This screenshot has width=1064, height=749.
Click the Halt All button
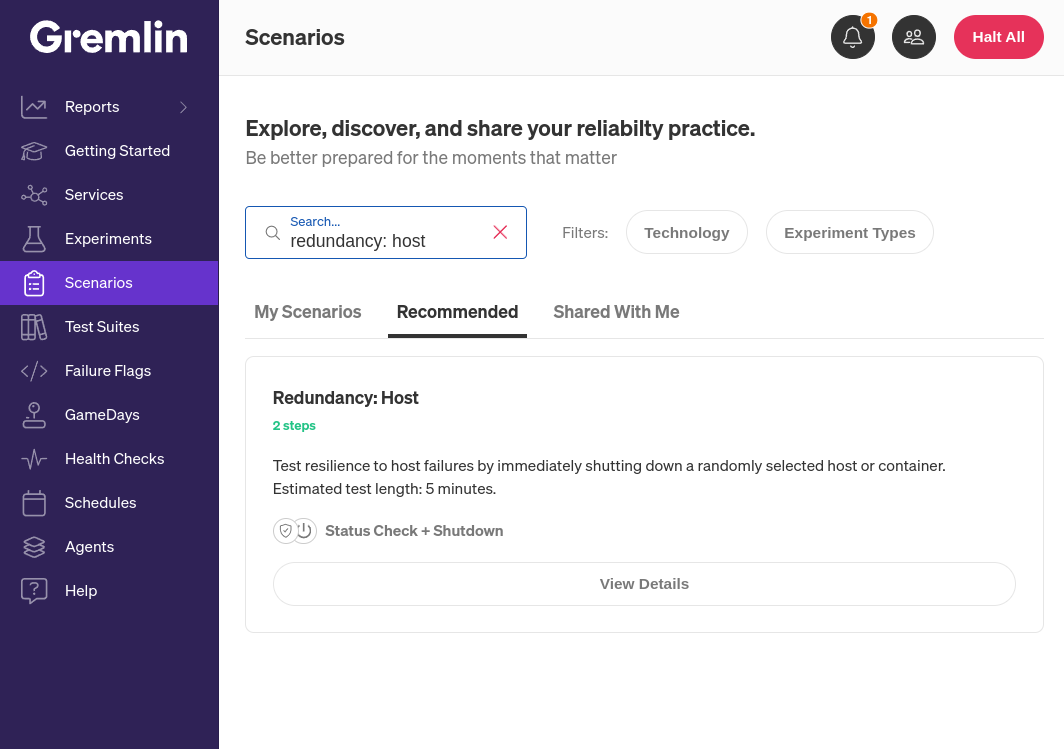[x=998, y=37]
